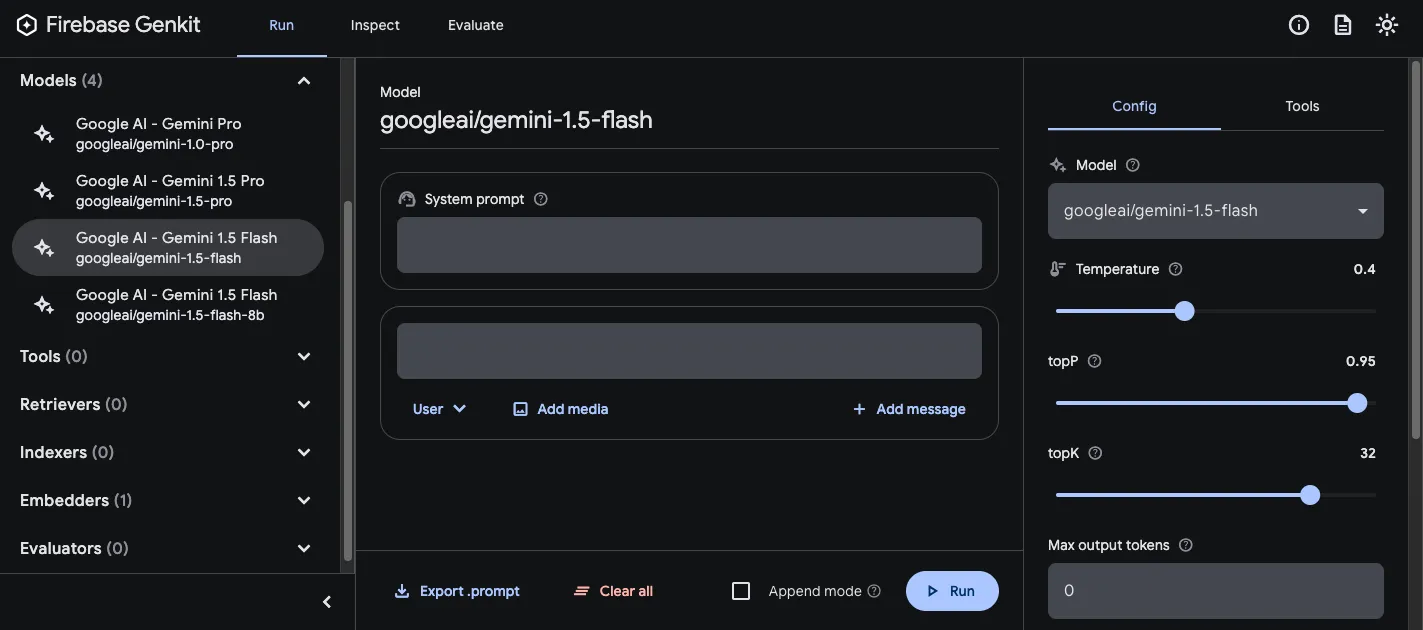Screen dimensions: 1423x630
Task: Click System prompt help icon
Action: [541, 199]
